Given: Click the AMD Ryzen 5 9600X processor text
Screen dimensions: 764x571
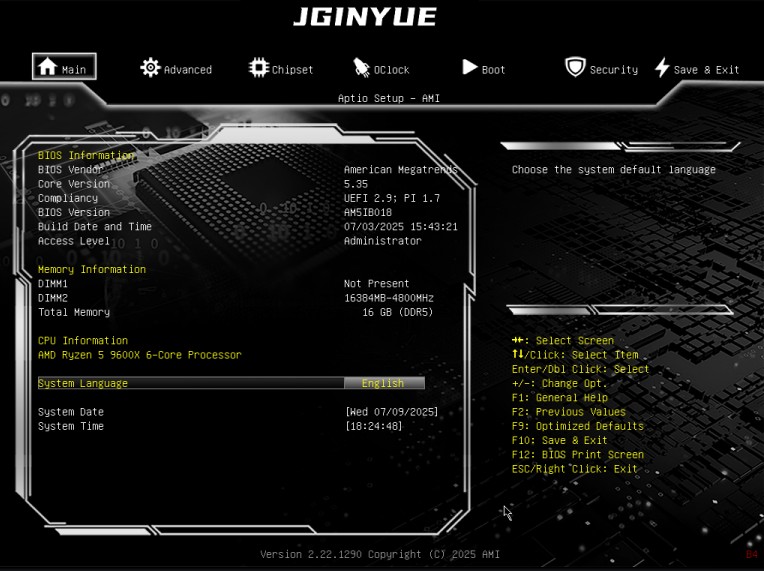Looking at the screenshot, I should click(139, 355).
